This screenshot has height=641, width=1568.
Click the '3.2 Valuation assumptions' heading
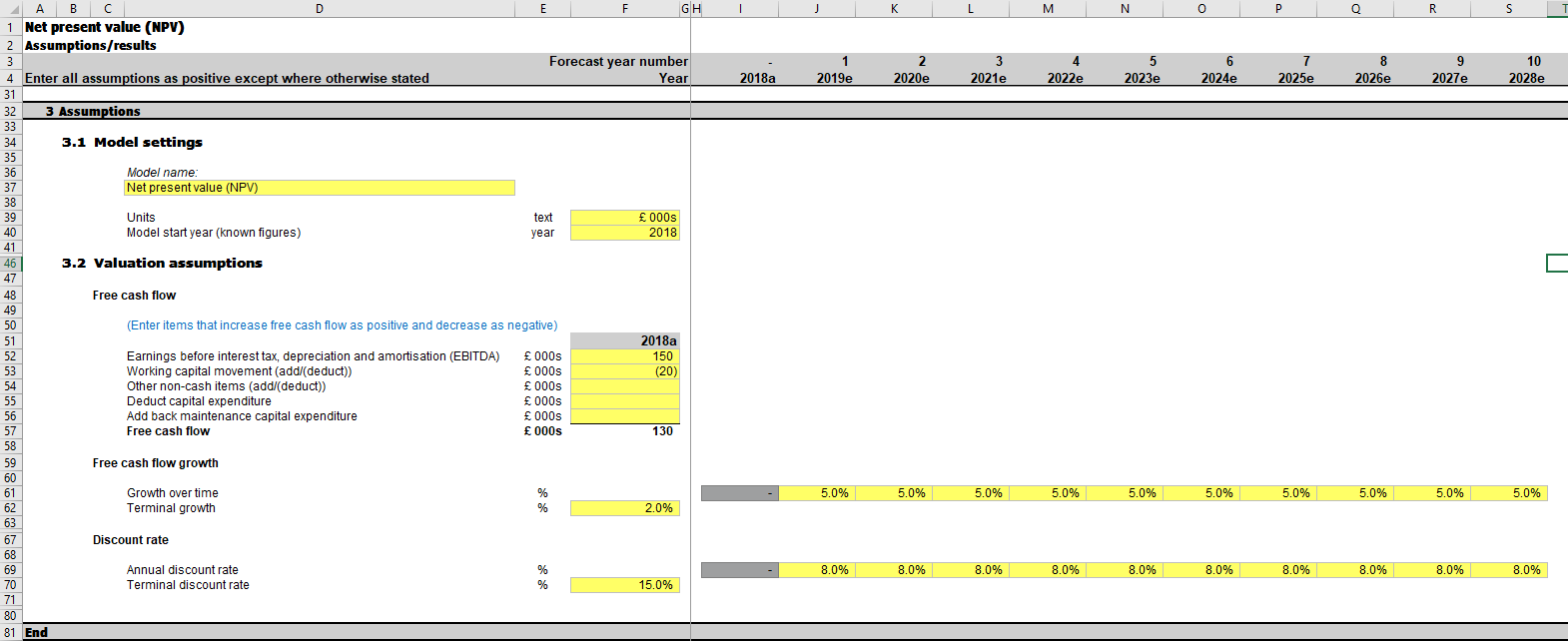click(x=162, y=264)
